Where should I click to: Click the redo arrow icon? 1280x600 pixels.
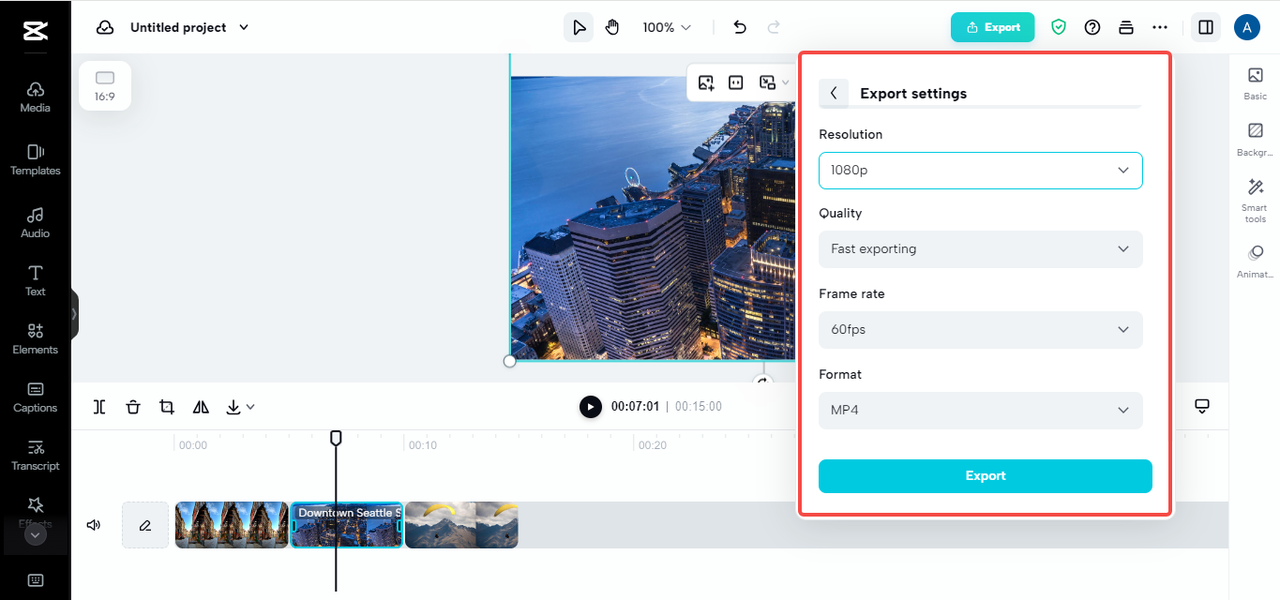tap(773, 28)
